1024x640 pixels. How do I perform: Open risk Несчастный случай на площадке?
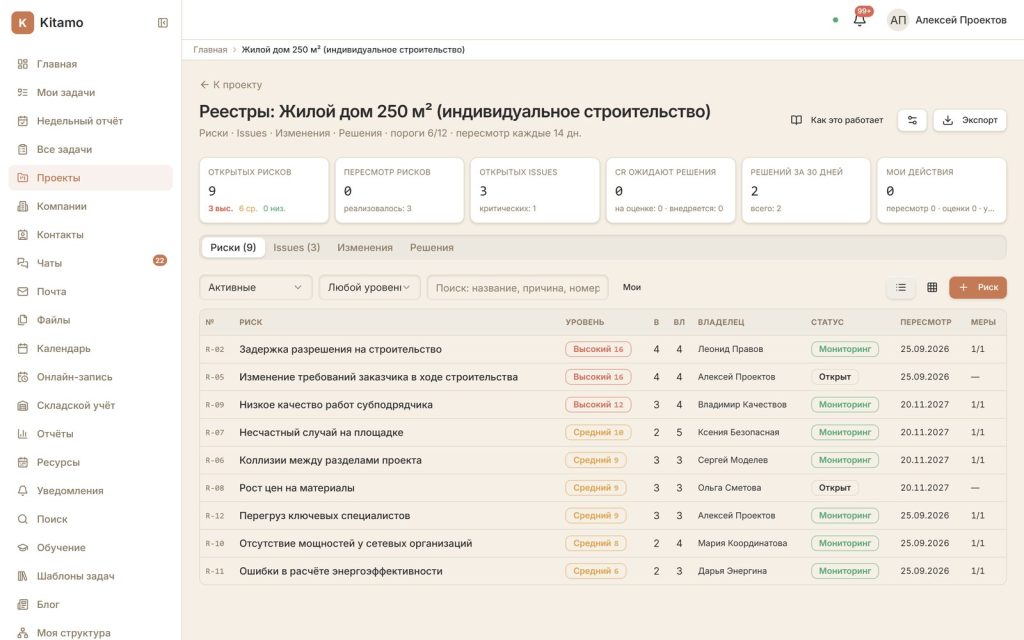(321, 432)
